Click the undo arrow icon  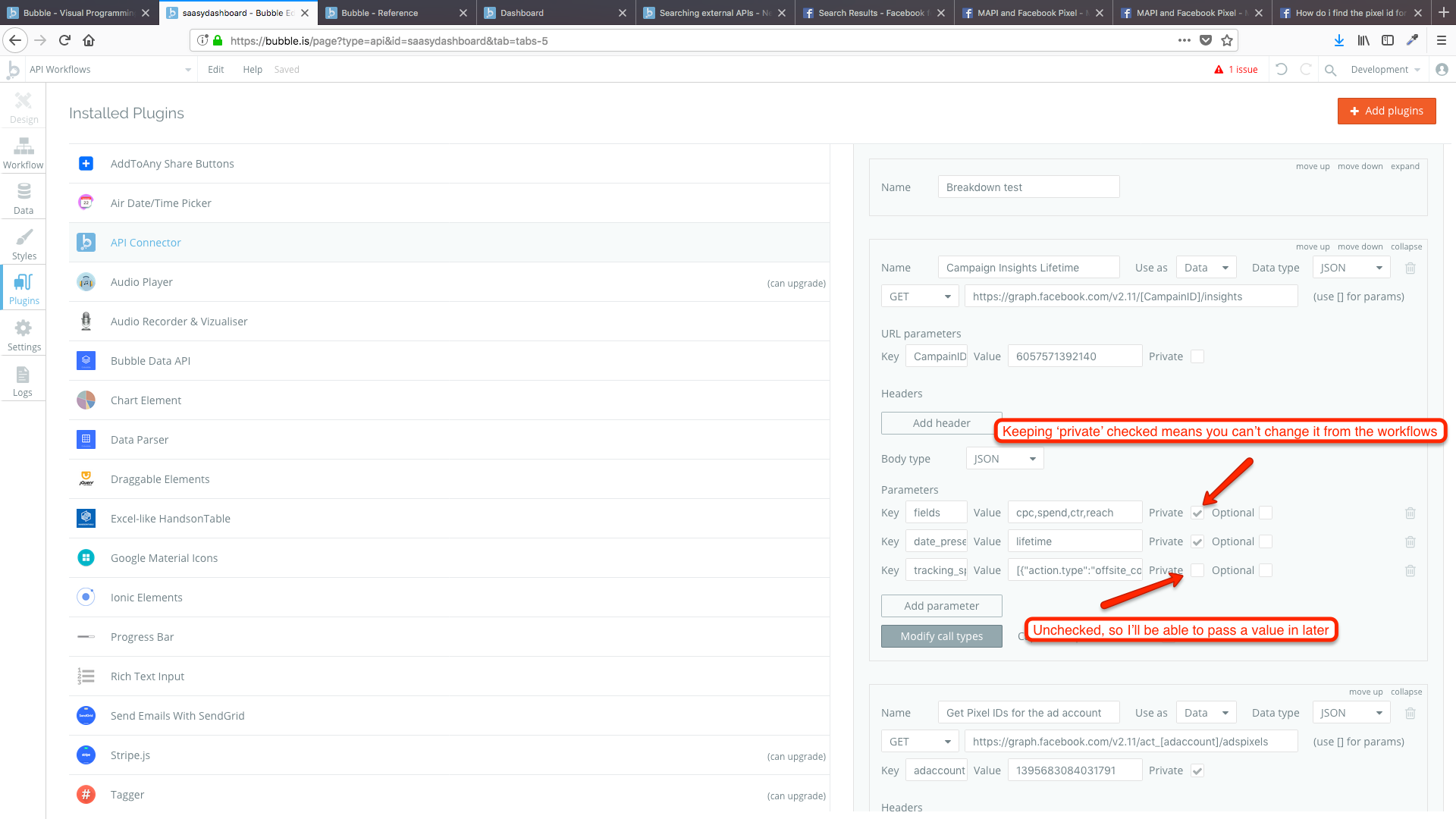click(x=1282, y=69)
